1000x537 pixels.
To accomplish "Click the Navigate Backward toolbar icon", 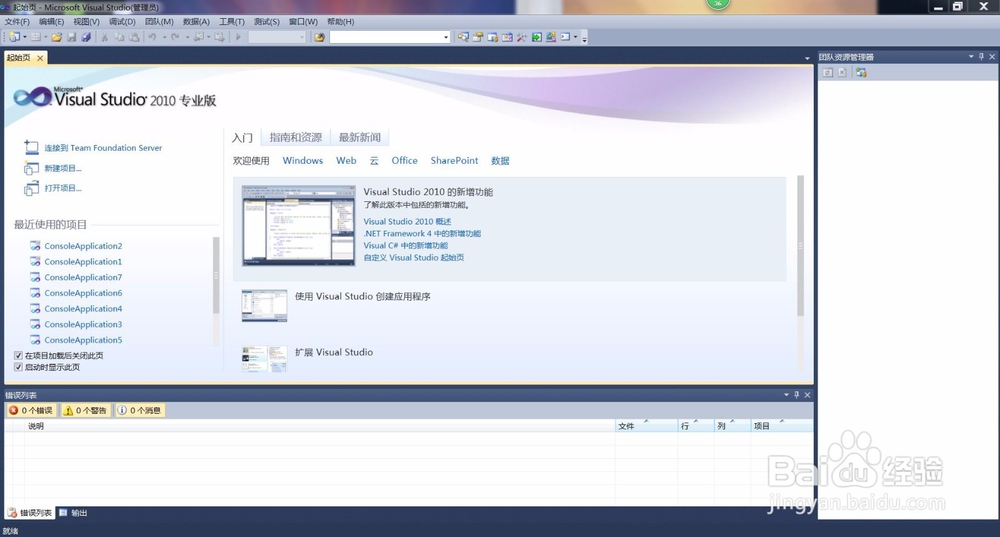I will point(198,37).
